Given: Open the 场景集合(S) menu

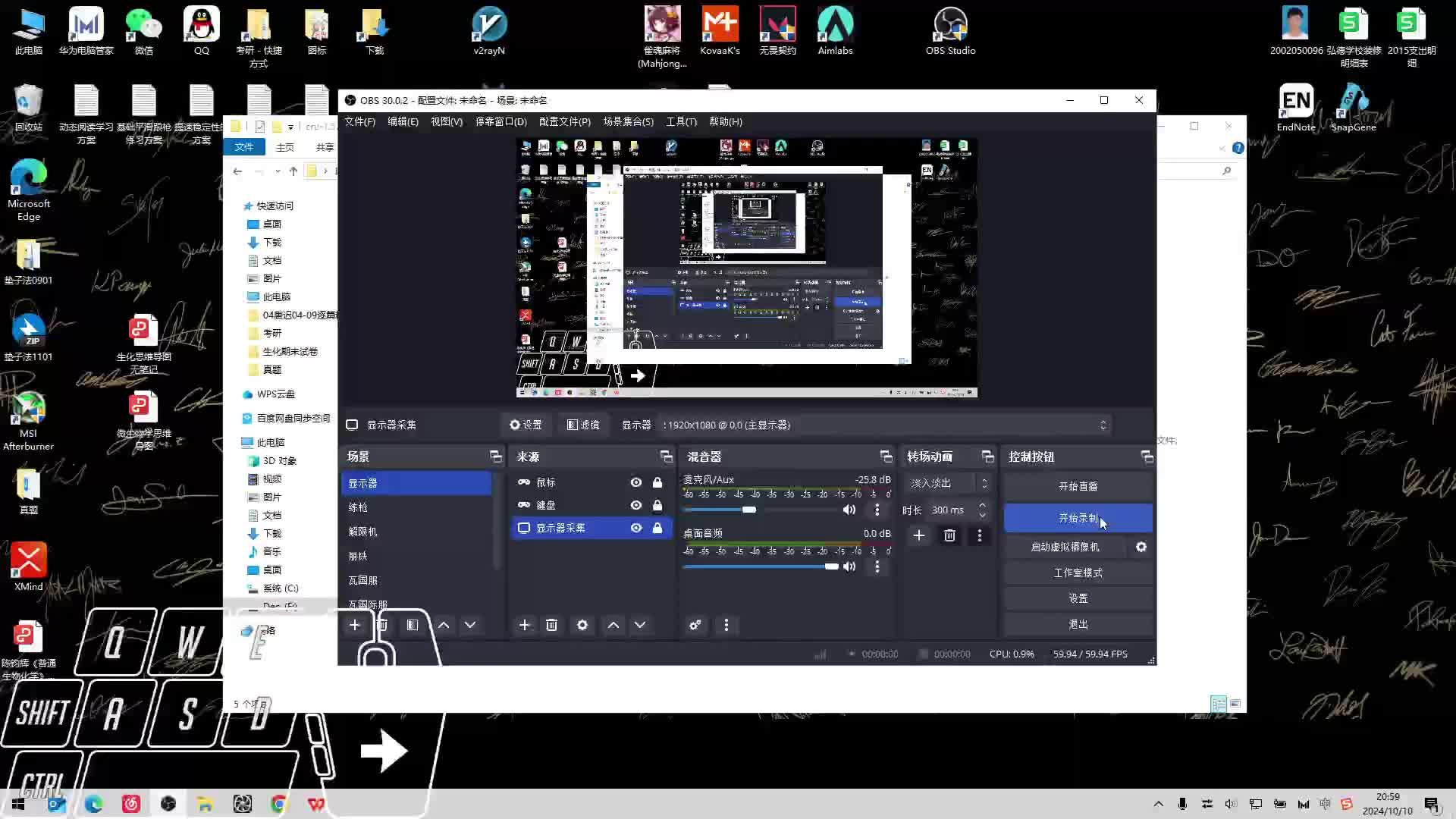Looking at the screenshot, I should pyautogui.click(x=628, y=121).
